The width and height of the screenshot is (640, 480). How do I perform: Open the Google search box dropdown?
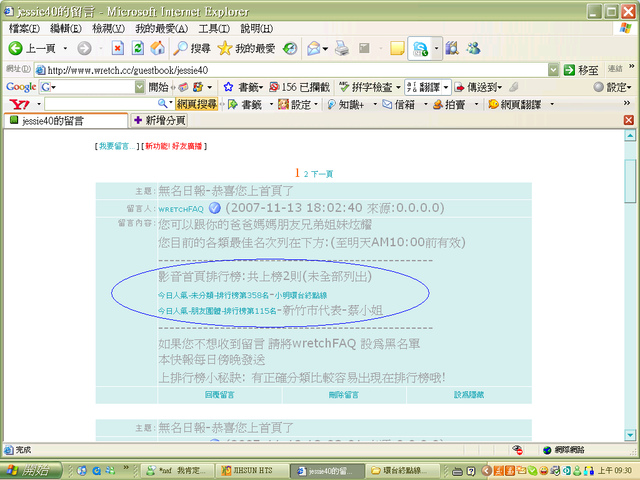point(140,87)
